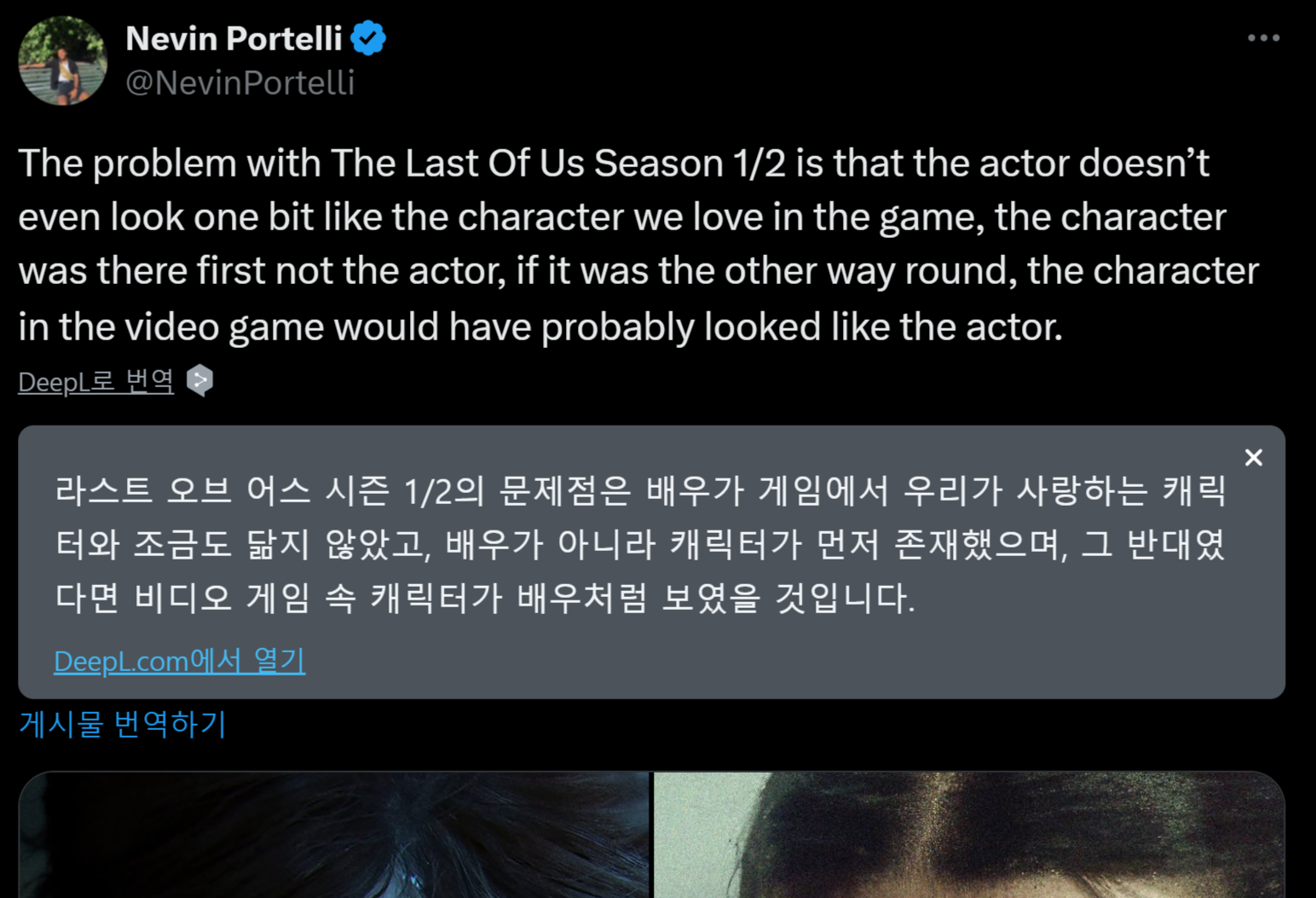Click the DeepL hexagon logo icon
Screen dimensions: 1316x898
coord(200,380)
